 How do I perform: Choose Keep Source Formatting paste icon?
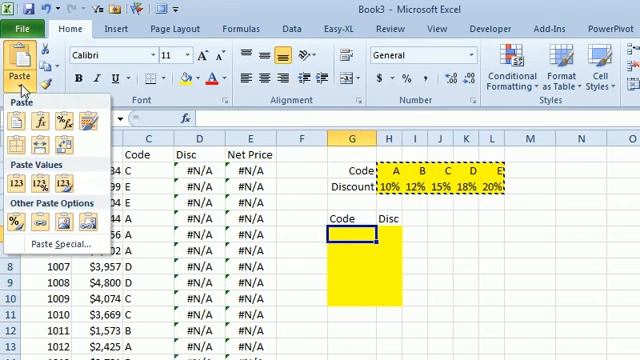pyautogui.click(x=89, y=121)
